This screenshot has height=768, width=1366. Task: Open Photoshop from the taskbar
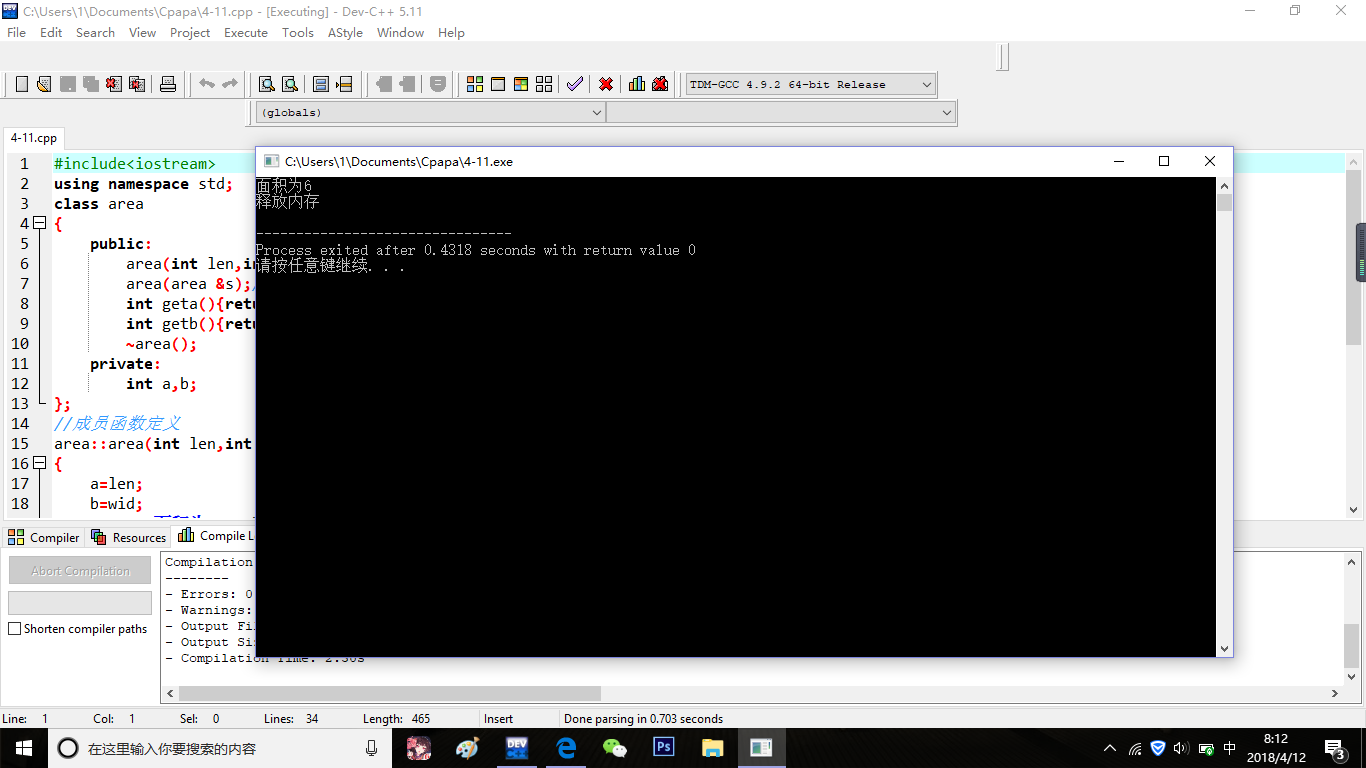click(x=664, y=747)
